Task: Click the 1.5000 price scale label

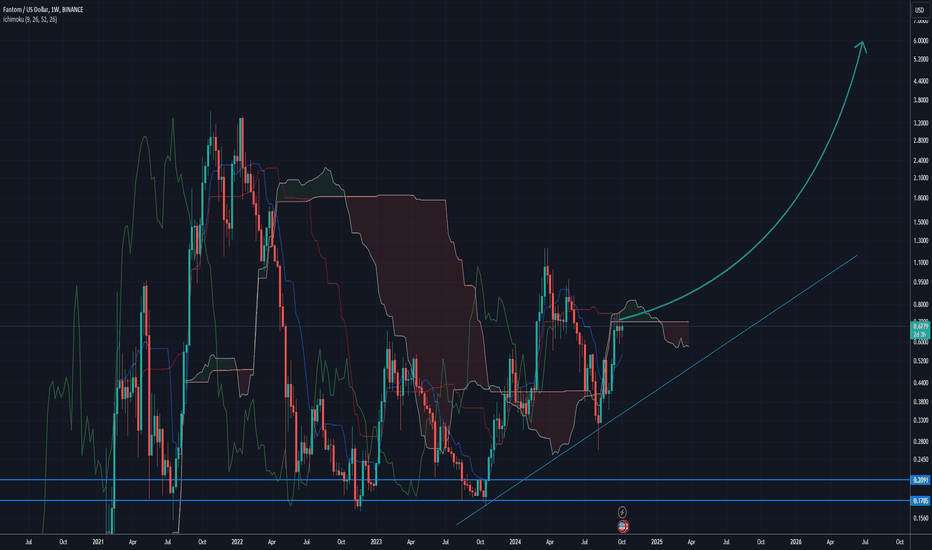Action: pos(921,222)
